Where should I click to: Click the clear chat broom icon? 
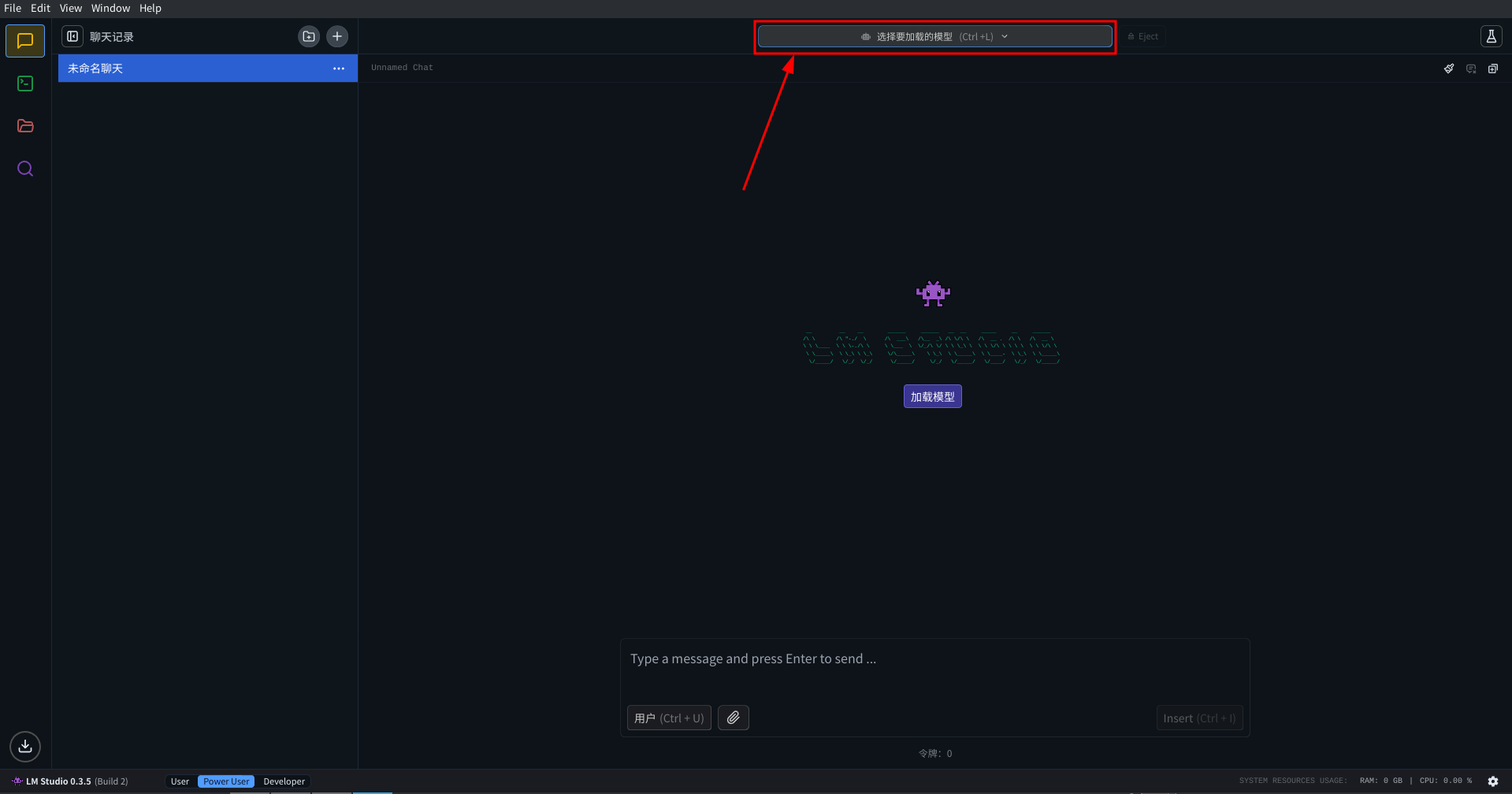click(x=1449, y=69)
